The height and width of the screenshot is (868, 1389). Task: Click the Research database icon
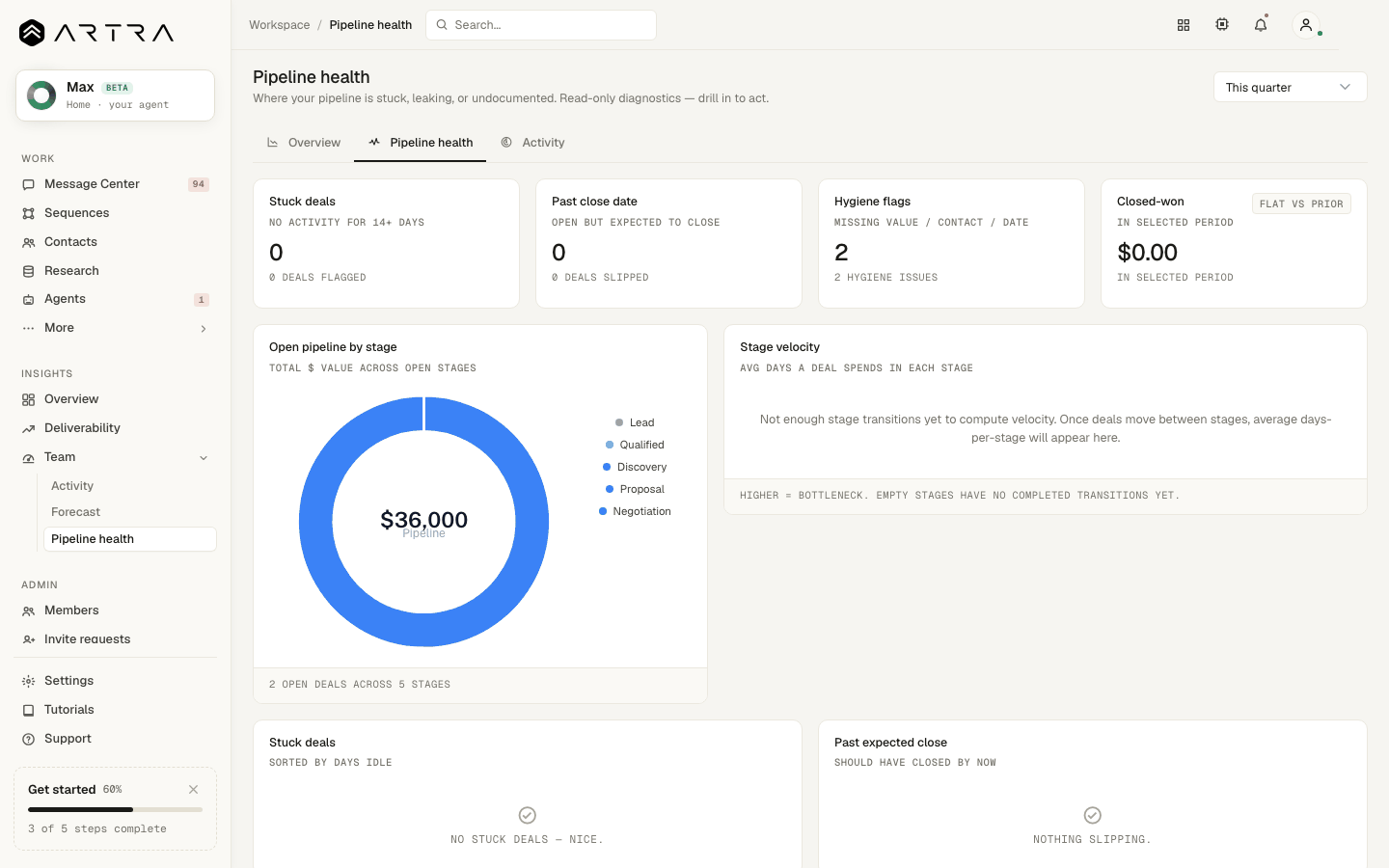(x=29, y=271)
